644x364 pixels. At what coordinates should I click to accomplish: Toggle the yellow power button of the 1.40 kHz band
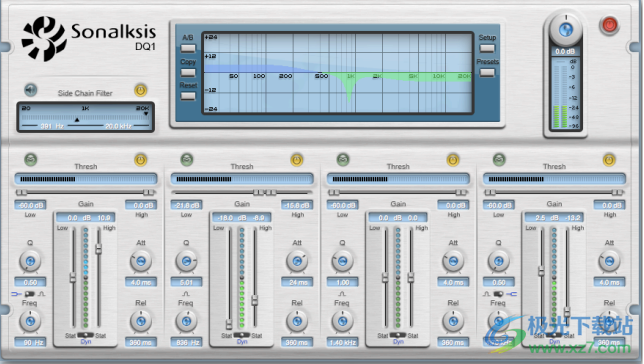click(x=453, y=160)
